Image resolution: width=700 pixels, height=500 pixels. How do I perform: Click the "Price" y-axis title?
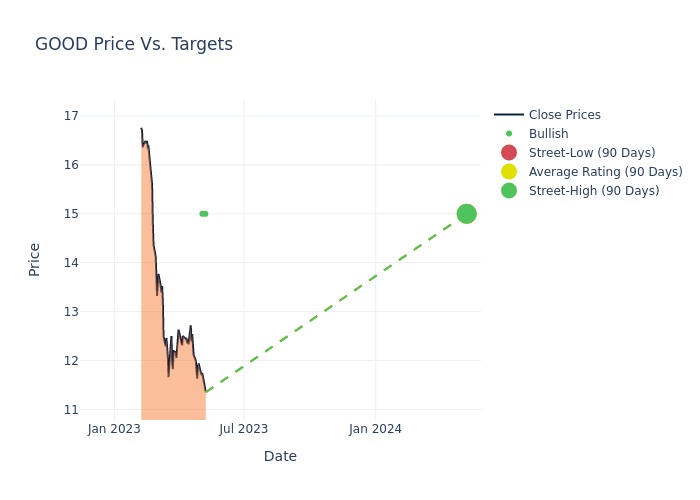35,259
